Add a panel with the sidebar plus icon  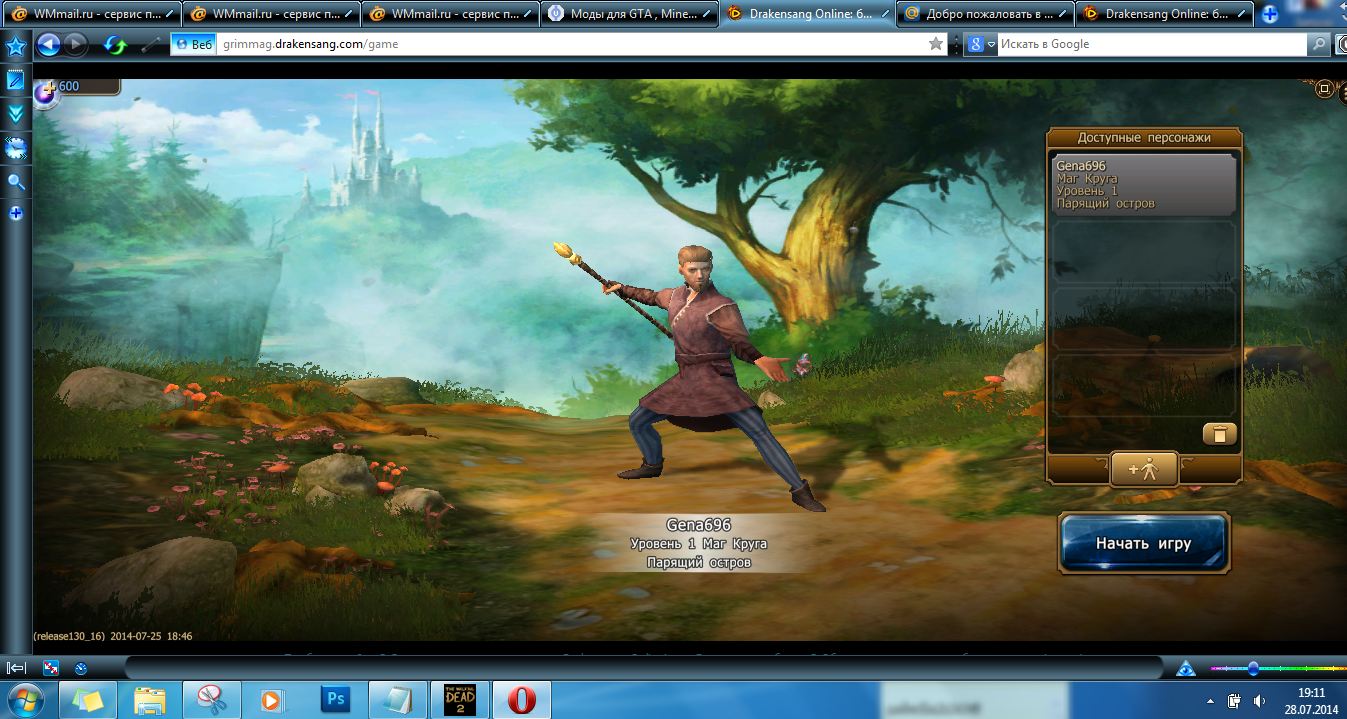(16, 213)
